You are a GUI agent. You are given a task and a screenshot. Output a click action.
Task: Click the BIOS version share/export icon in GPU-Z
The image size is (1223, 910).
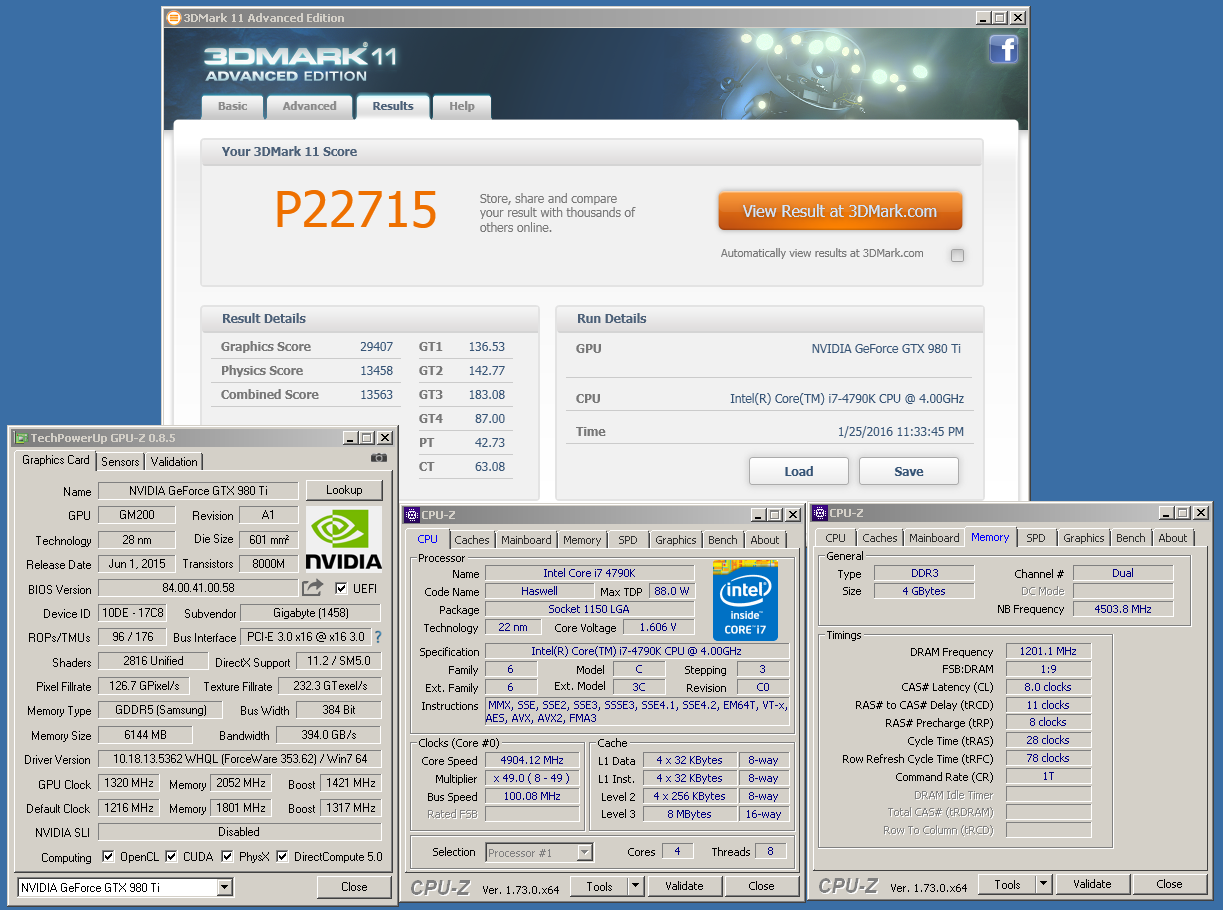[x=313, y=588]
